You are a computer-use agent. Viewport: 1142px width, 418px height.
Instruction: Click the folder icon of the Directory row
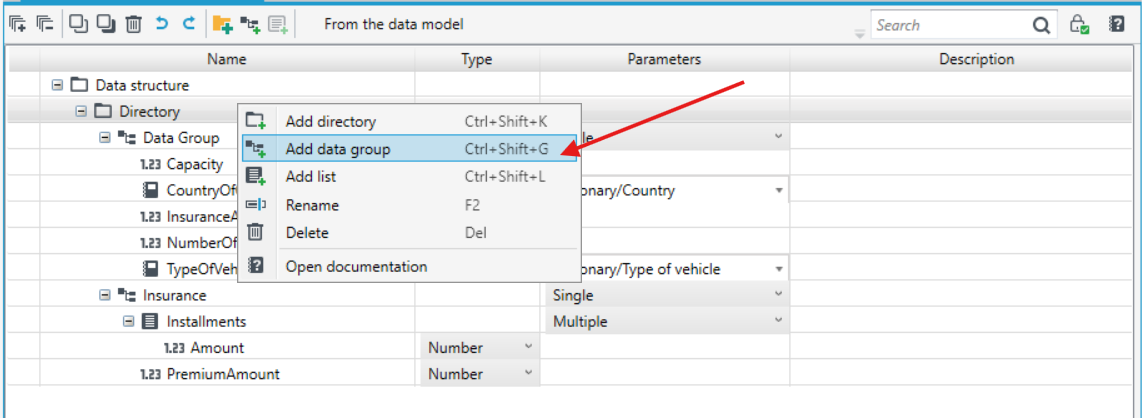point(103,111)
